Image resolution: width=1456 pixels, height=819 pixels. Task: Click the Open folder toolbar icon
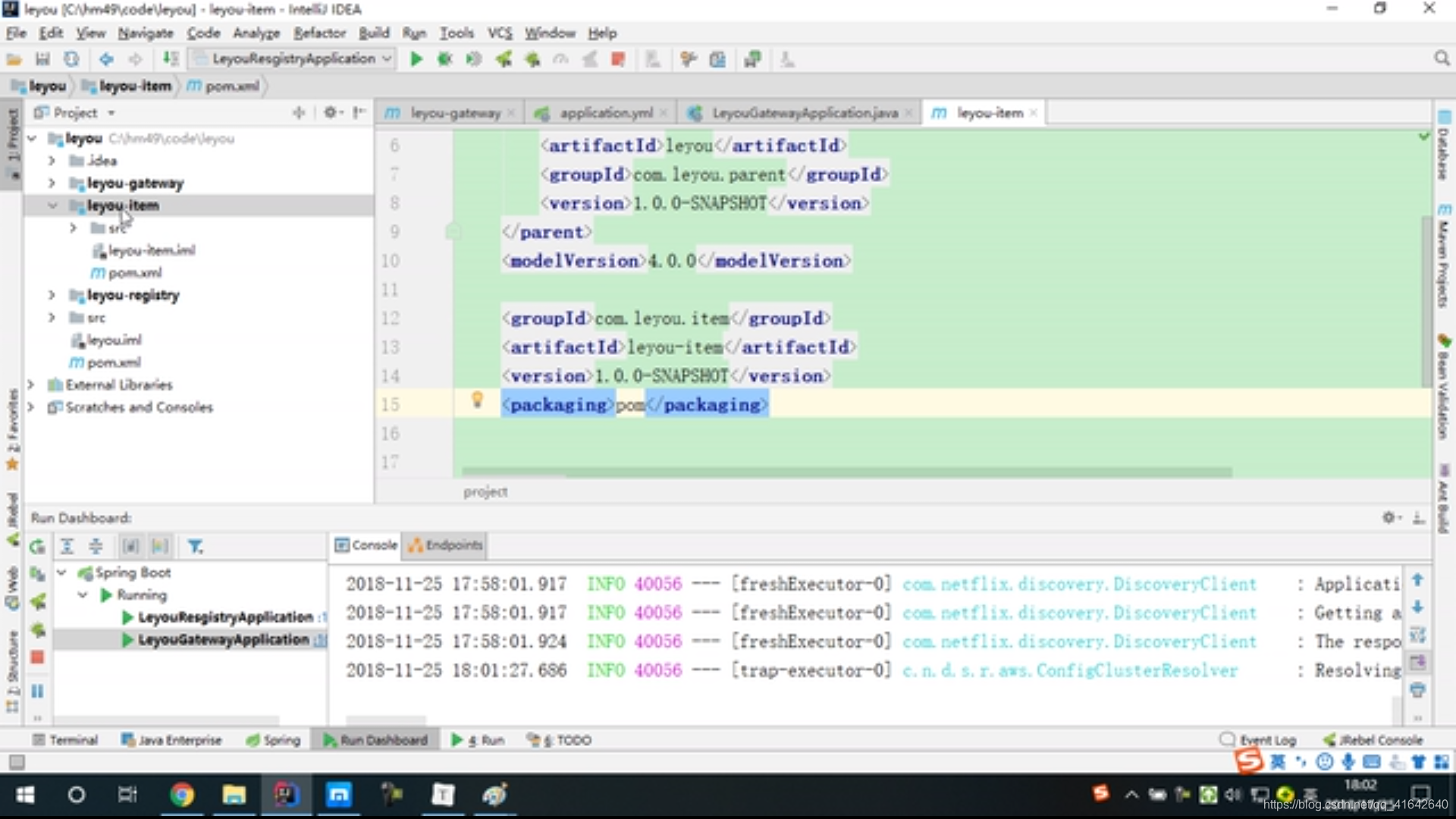pyautogui.click(x=14, y=59)
